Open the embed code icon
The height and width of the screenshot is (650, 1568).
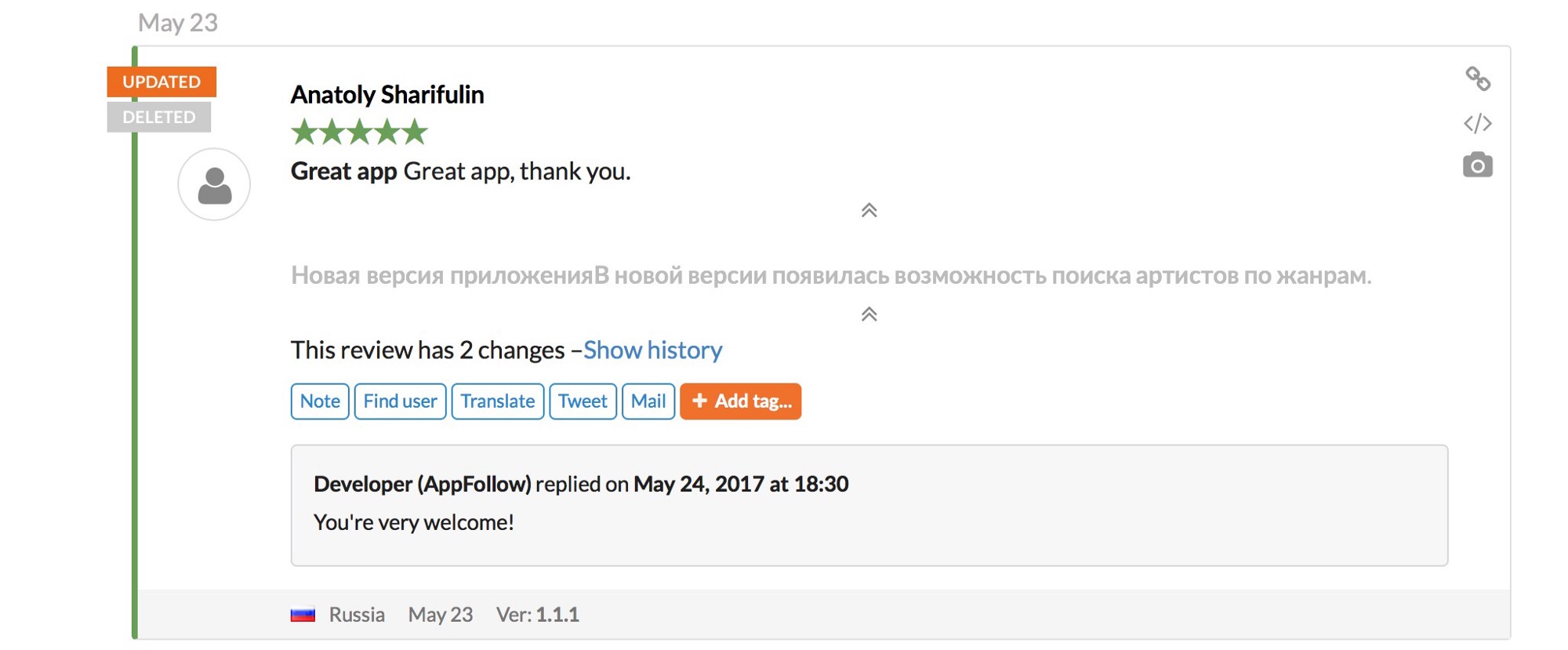(x=1478, y=123)
